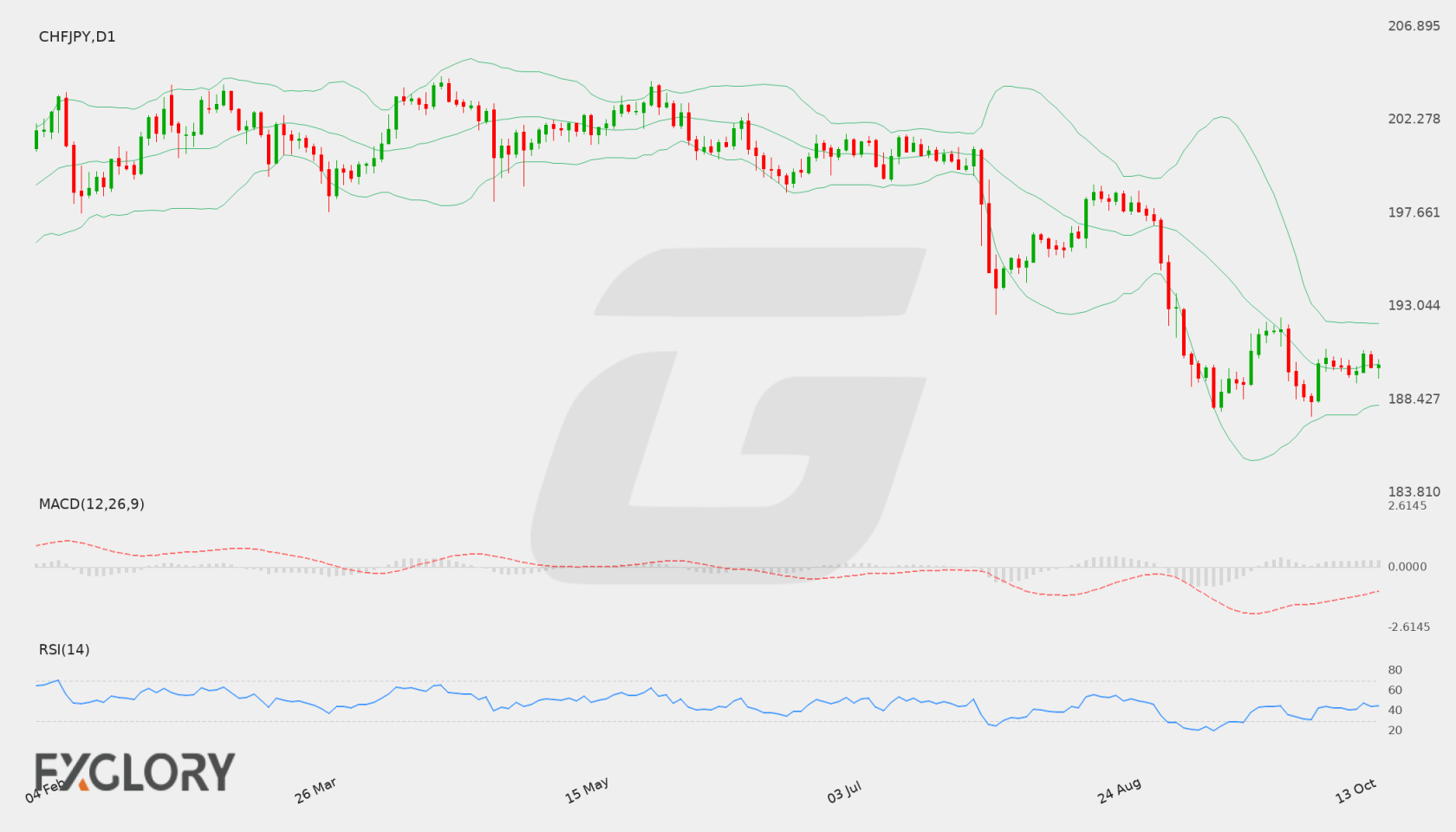Image resolution: width=1456 pixels, height=832 pixels.
Task: Click the RSI 60 level label
Action: pyautogui.click(x=1395, y=690)
